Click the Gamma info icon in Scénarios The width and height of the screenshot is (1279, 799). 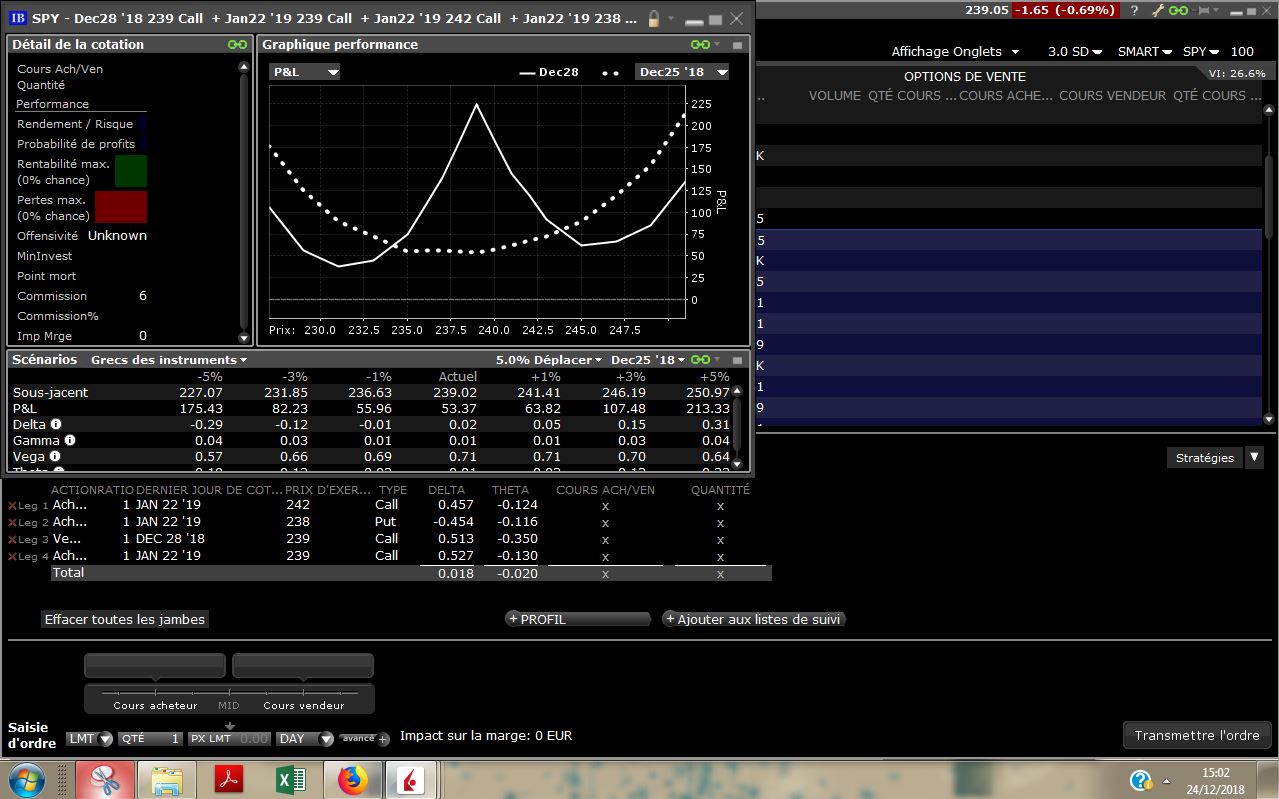click(x=70, y=440)
